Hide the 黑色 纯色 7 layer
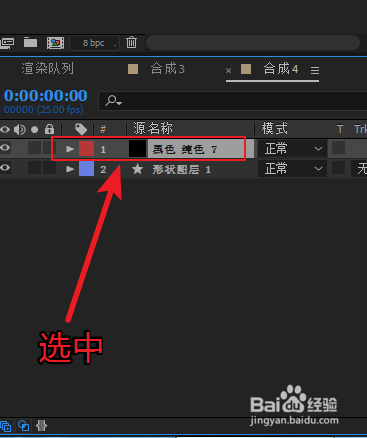 5,148
